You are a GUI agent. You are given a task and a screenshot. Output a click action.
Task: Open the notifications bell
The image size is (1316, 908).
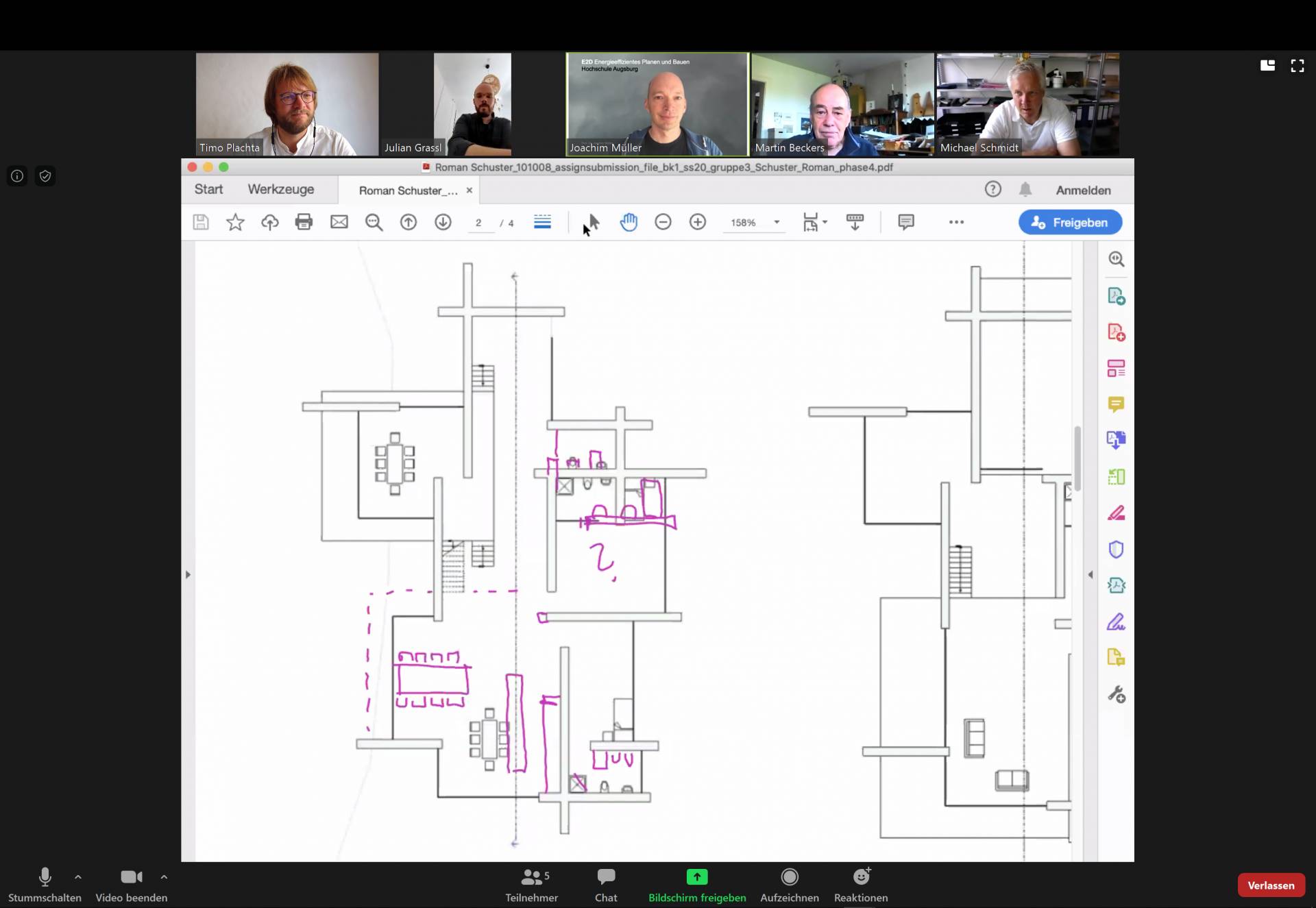(1025, 190)
